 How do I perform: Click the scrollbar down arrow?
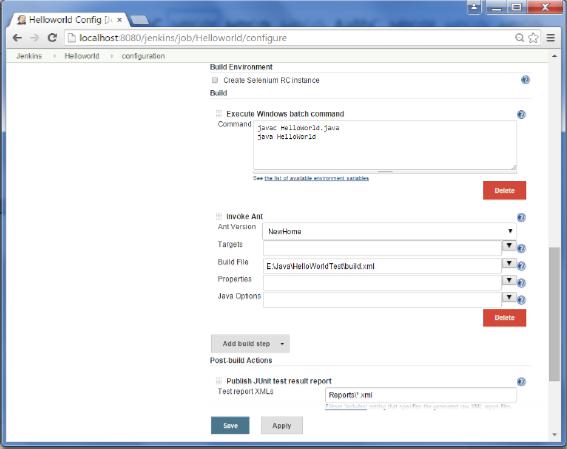554,435
